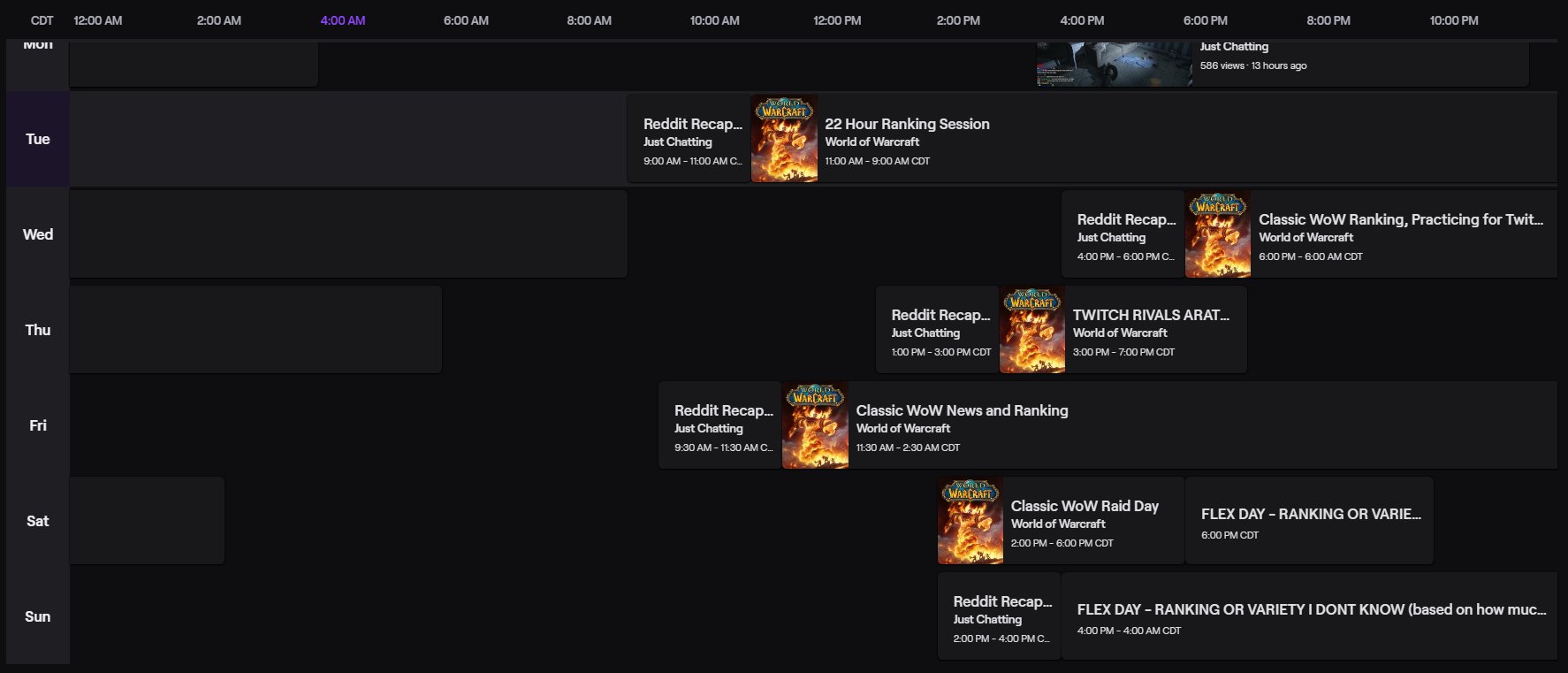
Task: Select the Fri day label
Action: click(38, 425)
